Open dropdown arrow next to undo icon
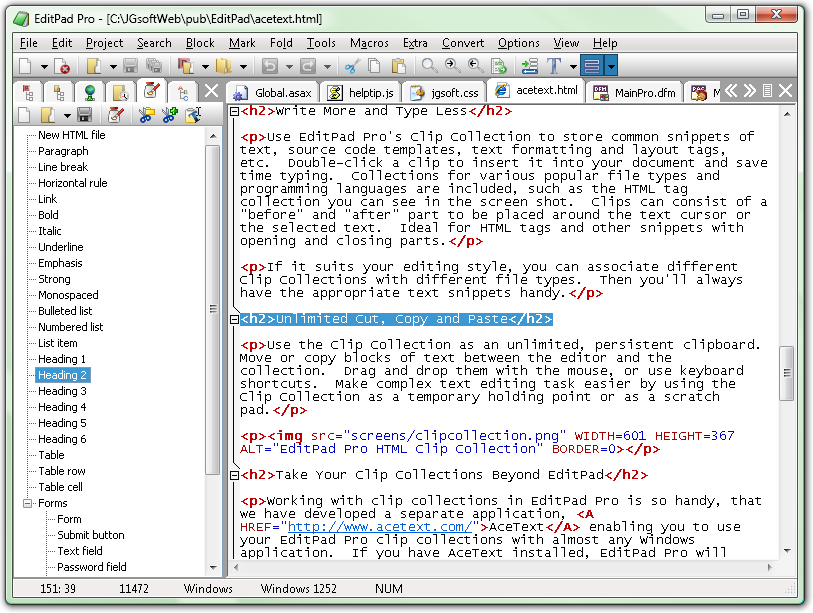813x613 pixels. click(x=289, y=67)
